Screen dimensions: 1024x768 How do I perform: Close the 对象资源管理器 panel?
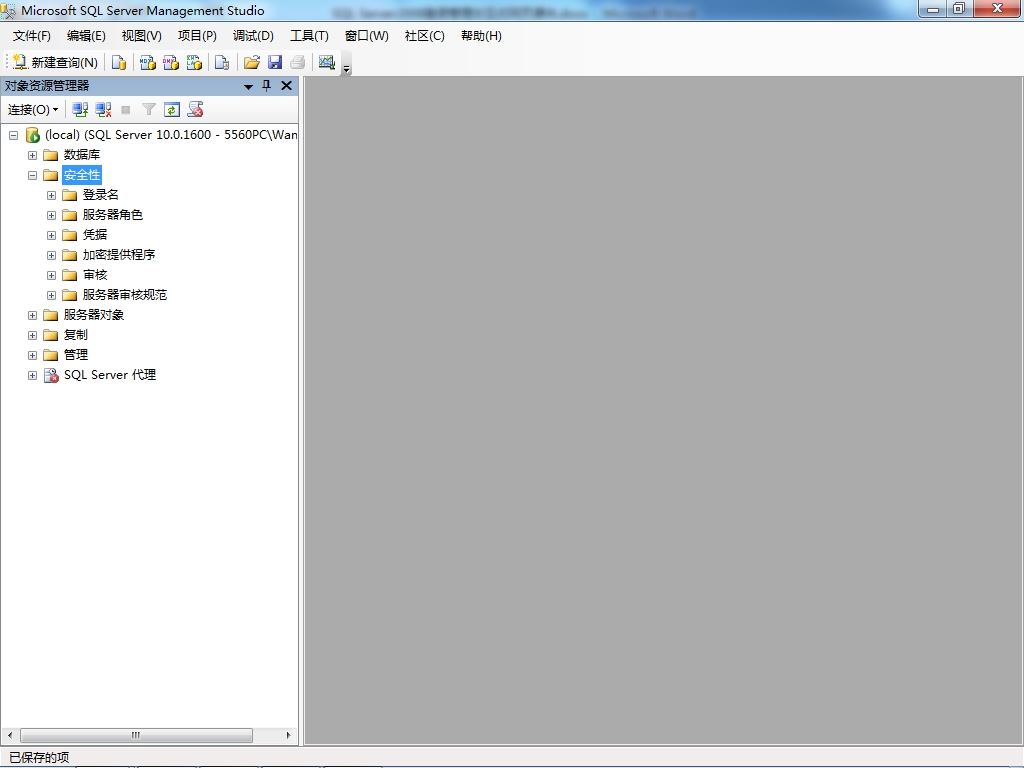tap(286, 86)
